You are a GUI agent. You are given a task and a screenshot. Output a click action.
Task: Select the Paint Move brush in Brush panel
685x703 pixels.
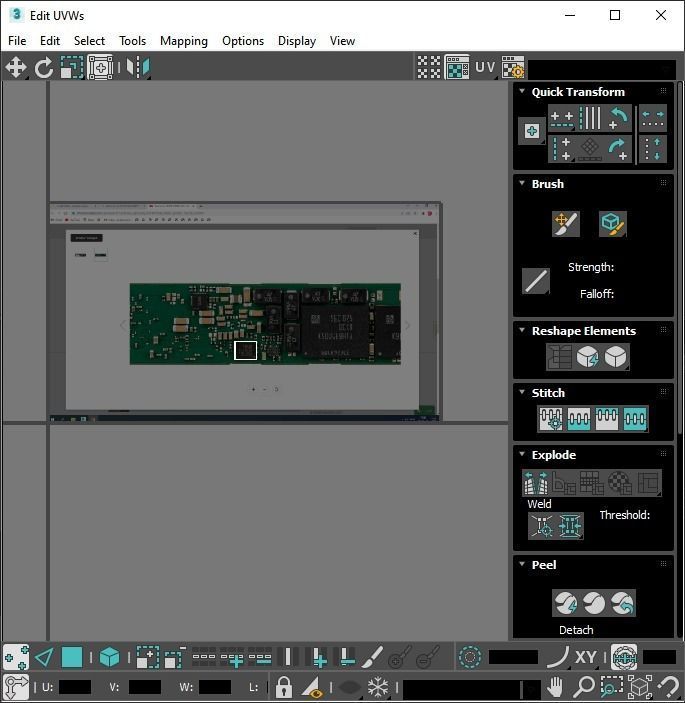click(566, 223)
